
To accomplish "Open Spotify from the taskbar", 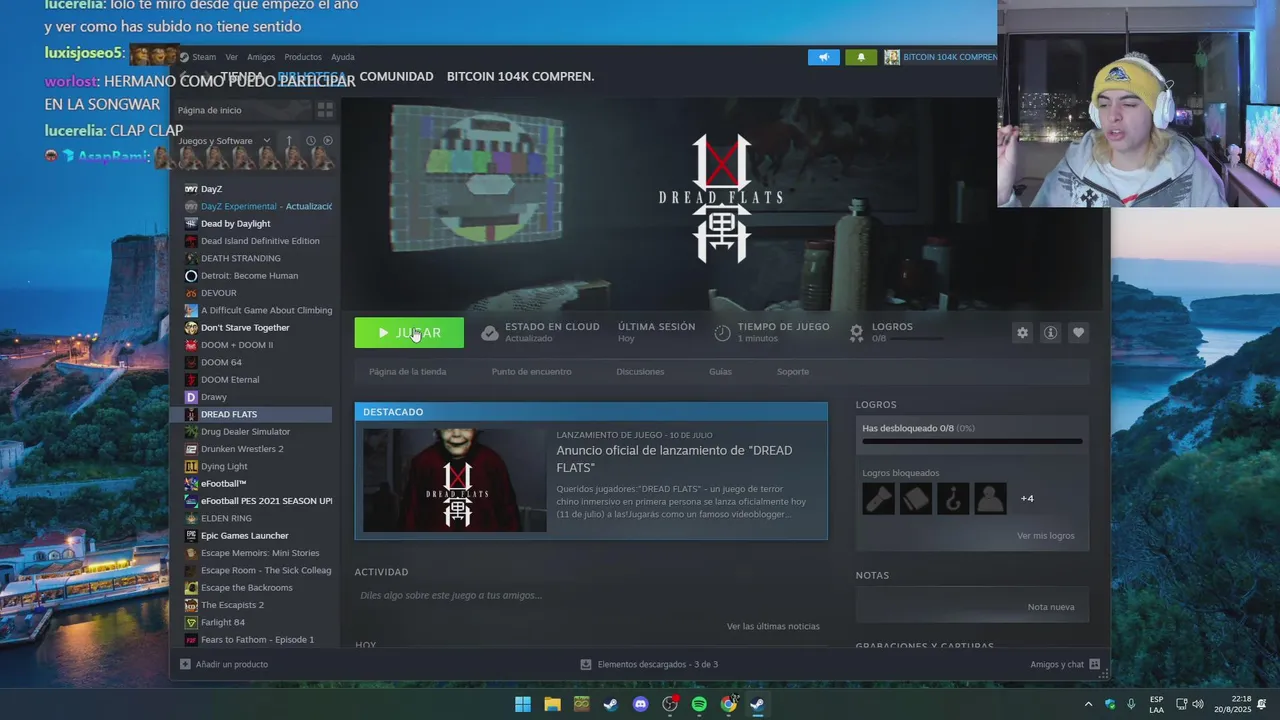I will [699, 704].
